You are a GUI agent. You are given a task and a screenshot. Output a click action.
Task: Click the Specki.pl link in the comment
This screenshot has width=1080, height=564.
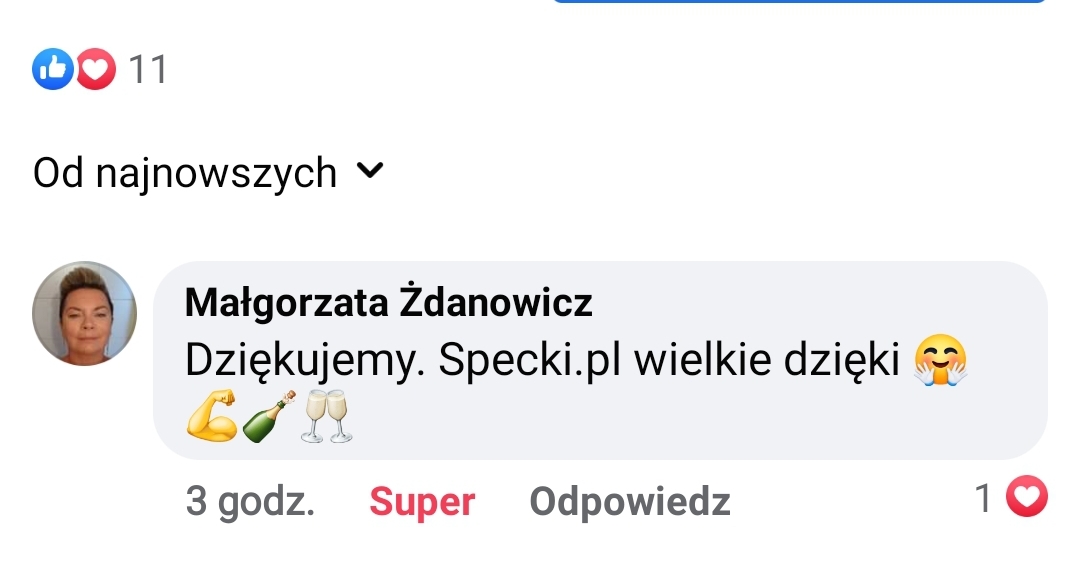point(530,359)
